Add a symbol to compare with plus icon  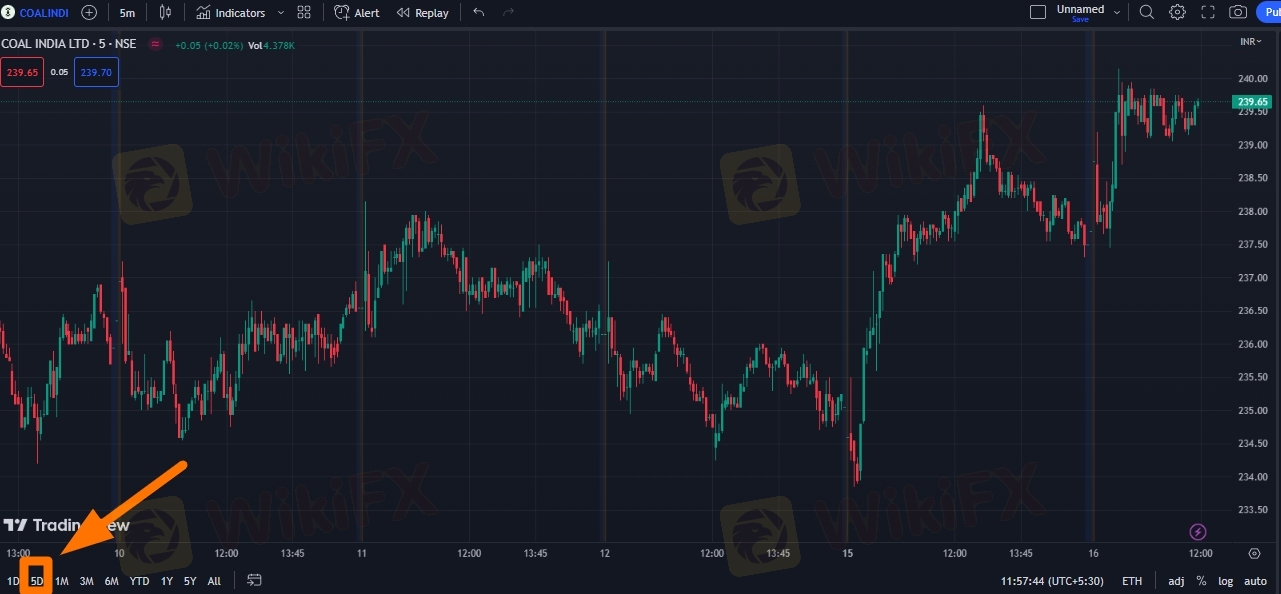[x=89, y=12]
